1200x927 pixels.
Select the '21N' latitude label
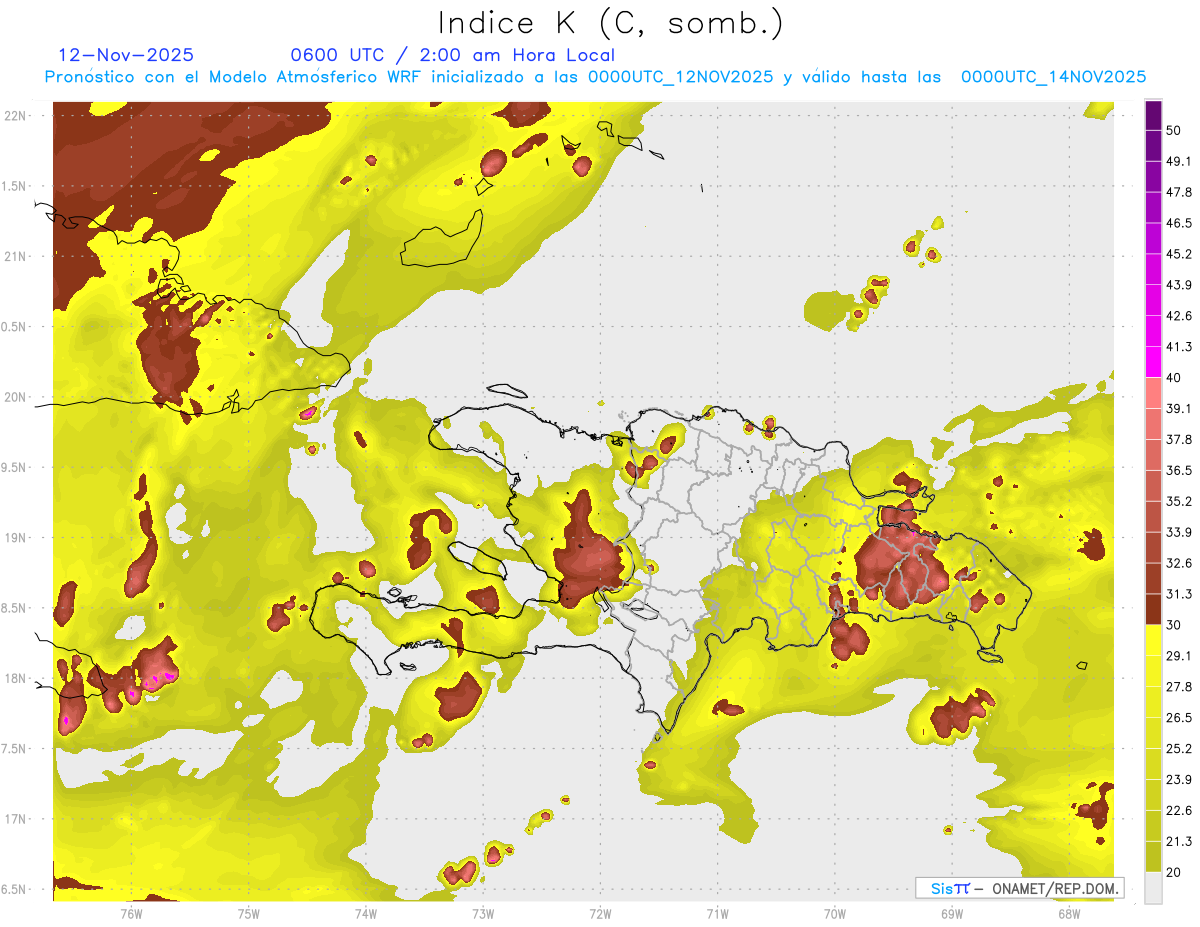[x=14, y=256]
